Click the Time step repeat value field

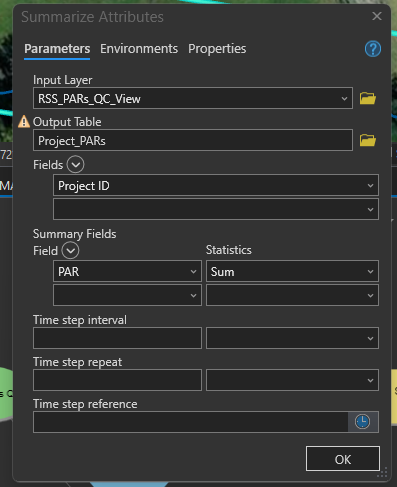[x=117, y=380]
